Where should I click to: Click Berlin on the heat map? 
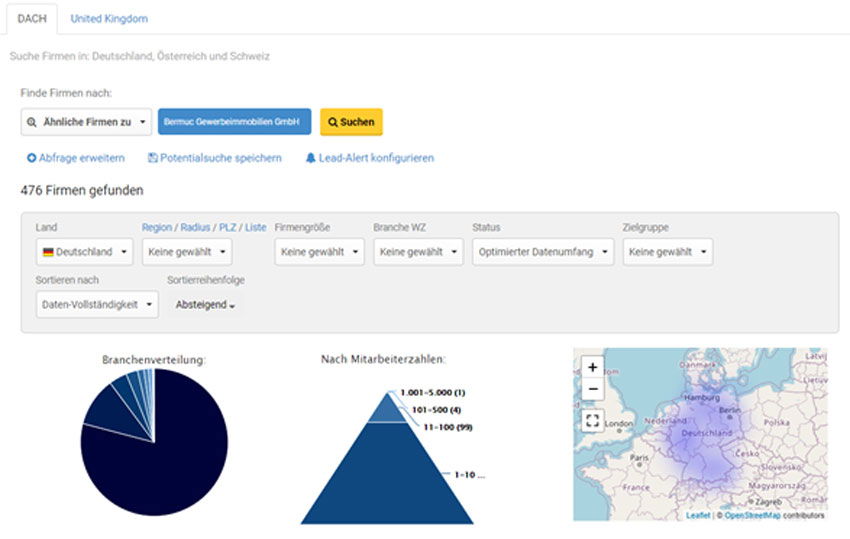click(x=729, y=411)
